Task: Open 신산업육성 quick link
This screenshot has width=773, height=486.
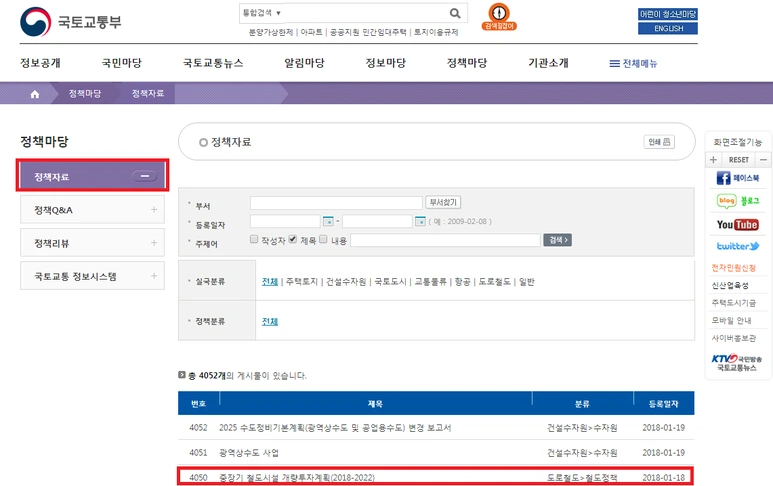Action: click(x=730, y=285)
